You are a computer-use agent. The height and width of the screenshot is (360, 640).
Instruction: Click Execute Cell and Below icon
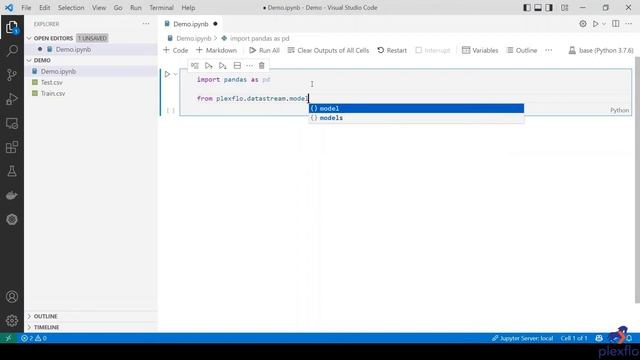222,66
